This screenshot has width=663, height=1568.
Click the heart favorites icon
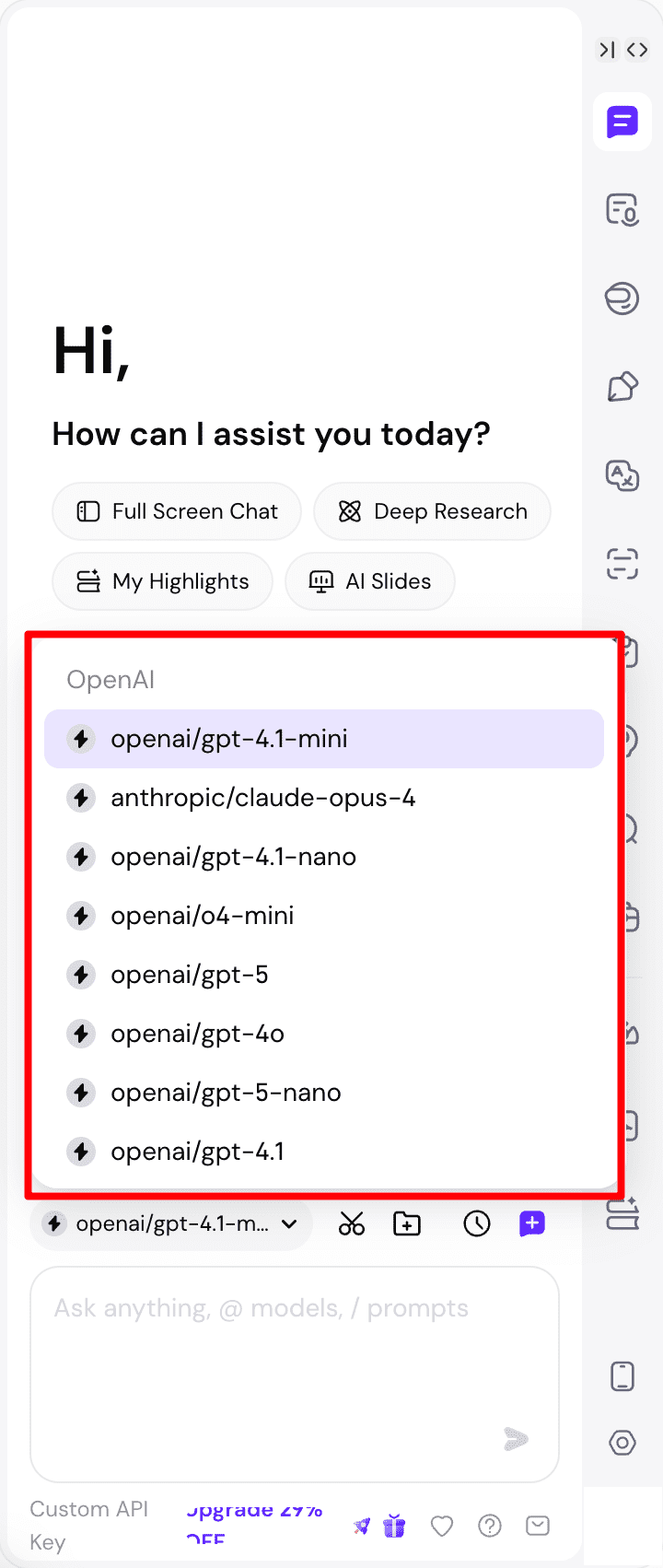coord(441,1526)
